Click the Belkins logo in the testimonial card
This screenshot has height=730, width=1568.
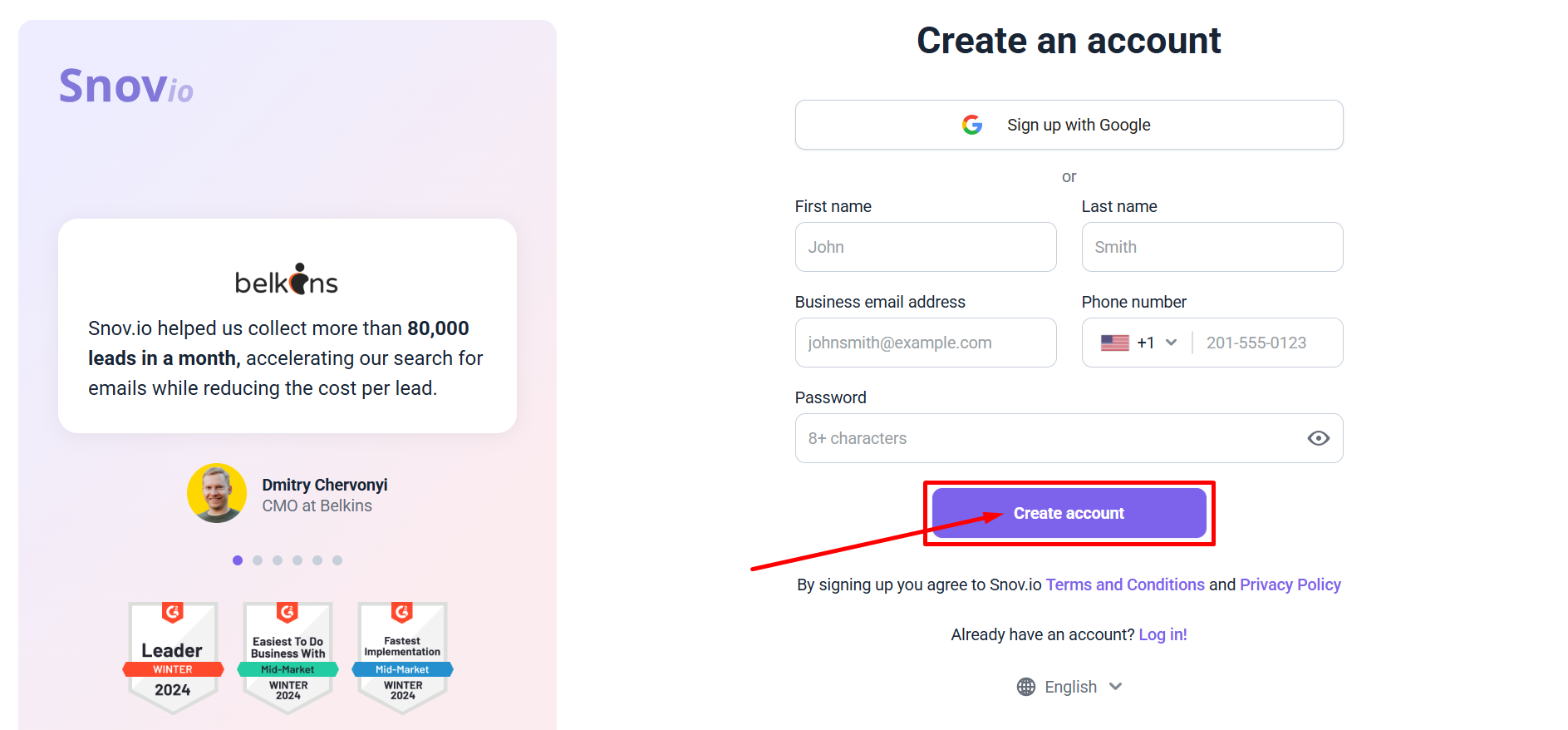(286, 280)
